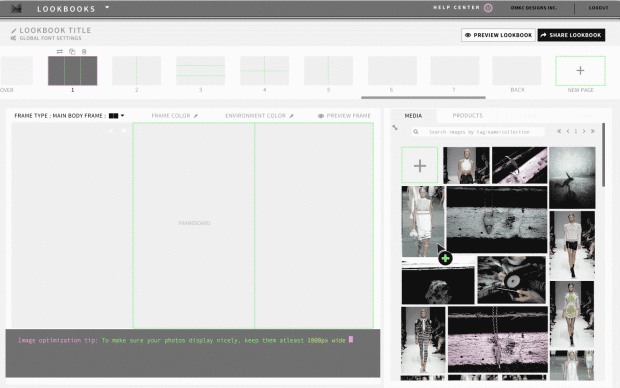Open the LOOKBOOKS dropdown arrow

click(x=107, y=7)
